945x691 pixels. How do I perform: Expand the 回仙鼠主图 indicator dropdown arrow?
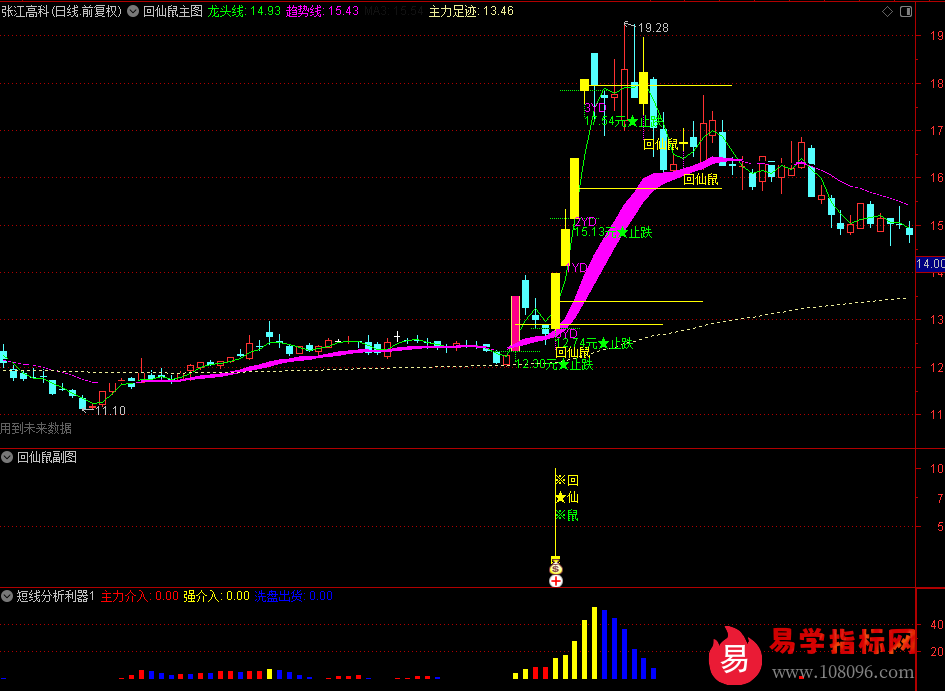tap(135, 11)
